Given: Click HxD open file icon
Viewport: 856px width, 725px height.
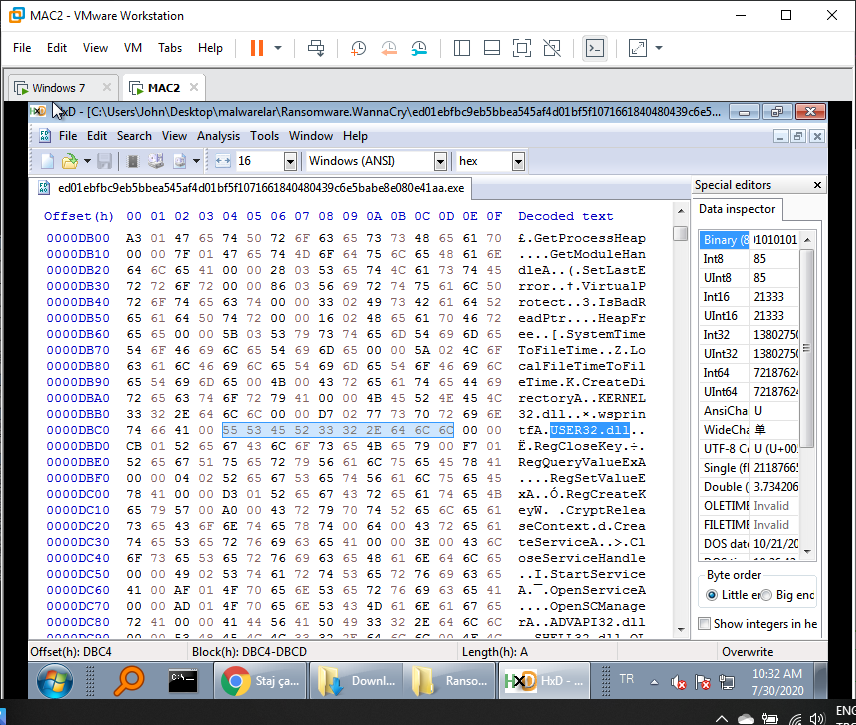Looking at the screenshot, I should coord(69,161).
